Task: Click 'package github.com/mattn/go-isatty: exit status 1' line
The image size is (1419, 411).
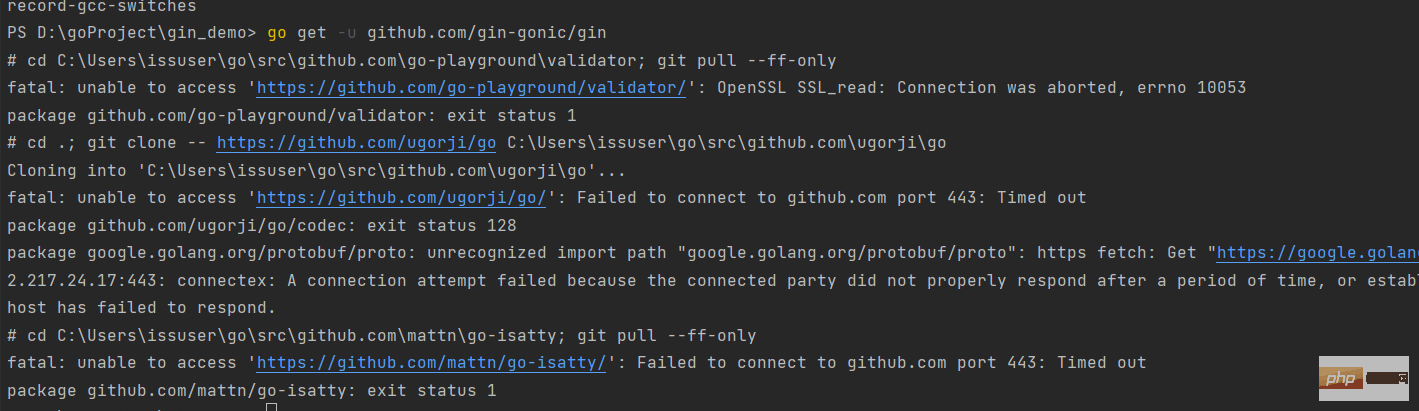Action: pos(251,390)
